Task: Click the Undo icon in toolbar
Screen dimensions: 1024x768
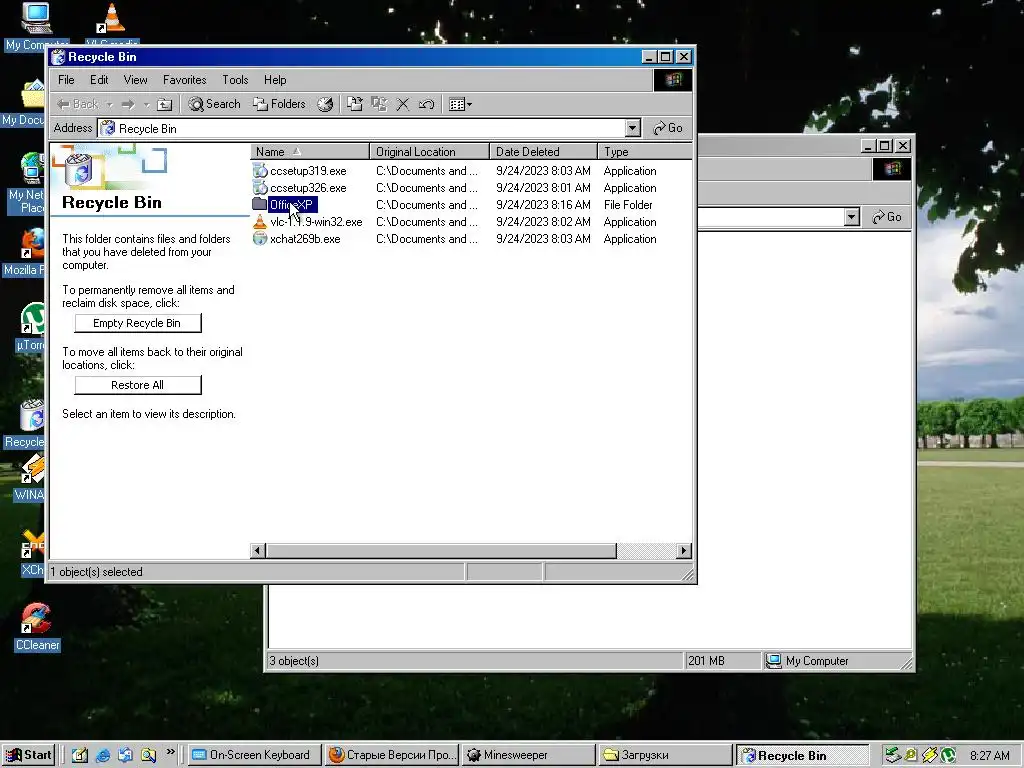Action: point(426,104)
